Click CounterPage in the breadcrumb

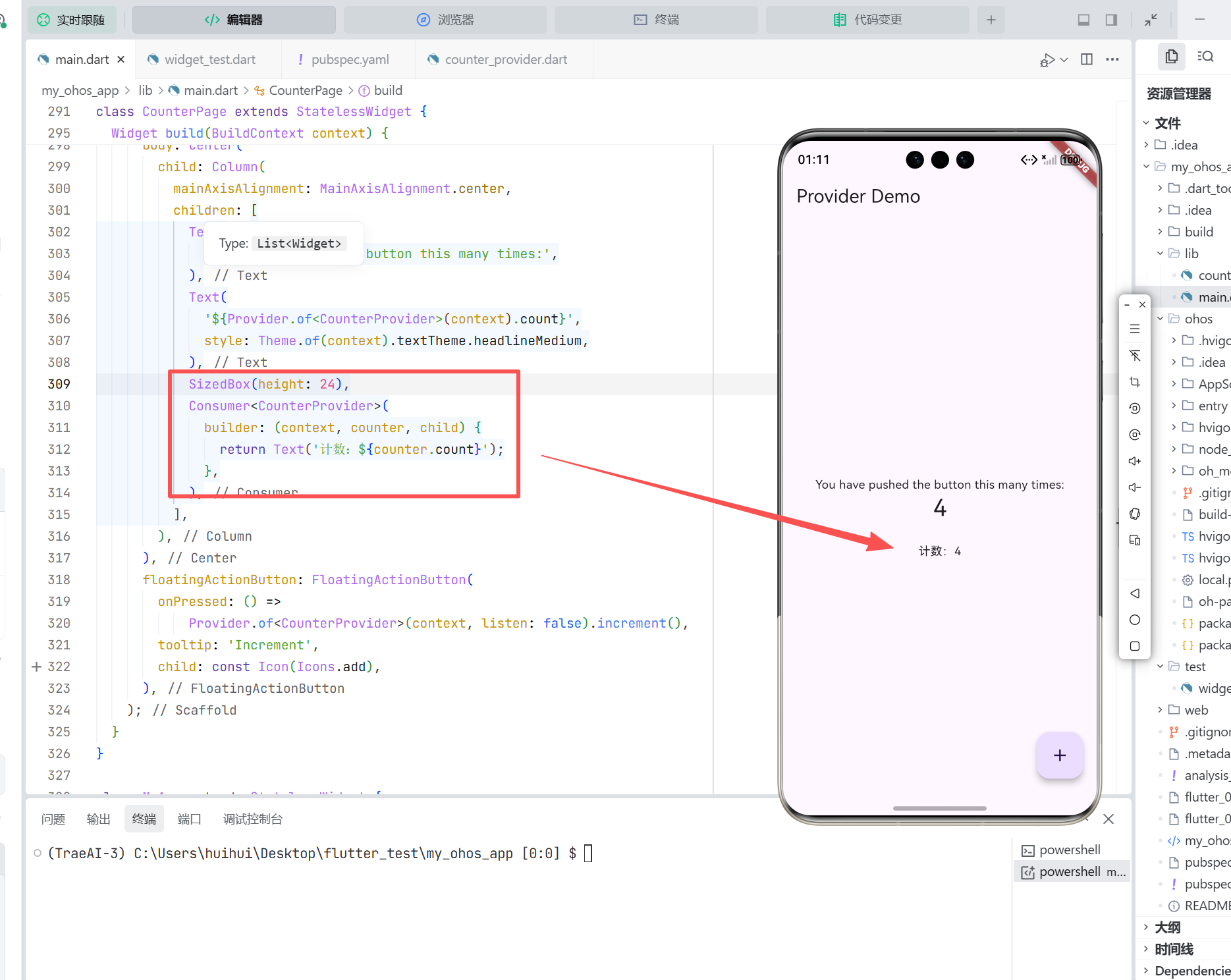pos(306,90)
